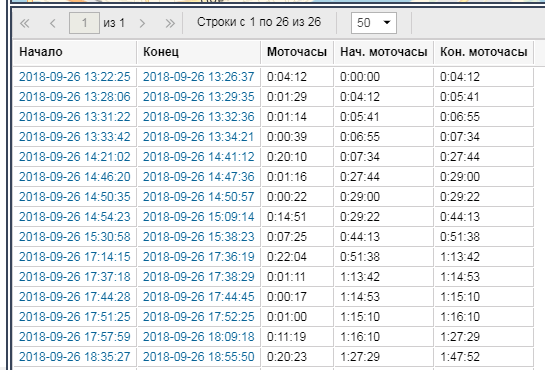Open end time 2018-09-26 17:52:25 link
The height and width of the screenshot is (370, 545).
coord(198,317)
